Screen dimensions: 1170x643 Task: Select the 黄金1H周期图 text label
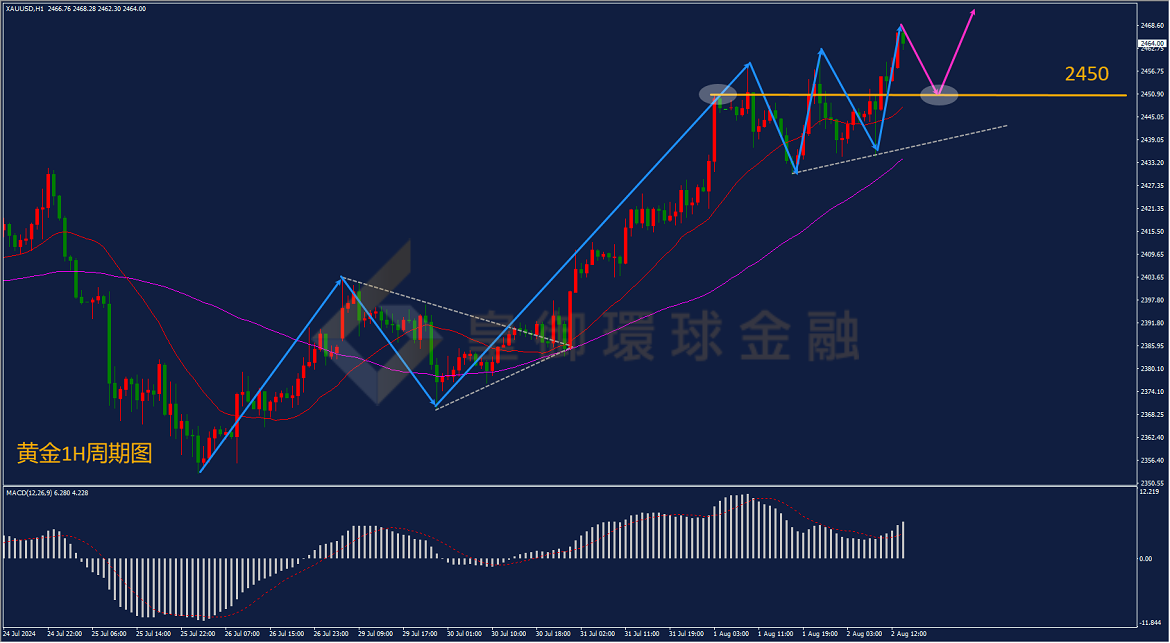84,453
